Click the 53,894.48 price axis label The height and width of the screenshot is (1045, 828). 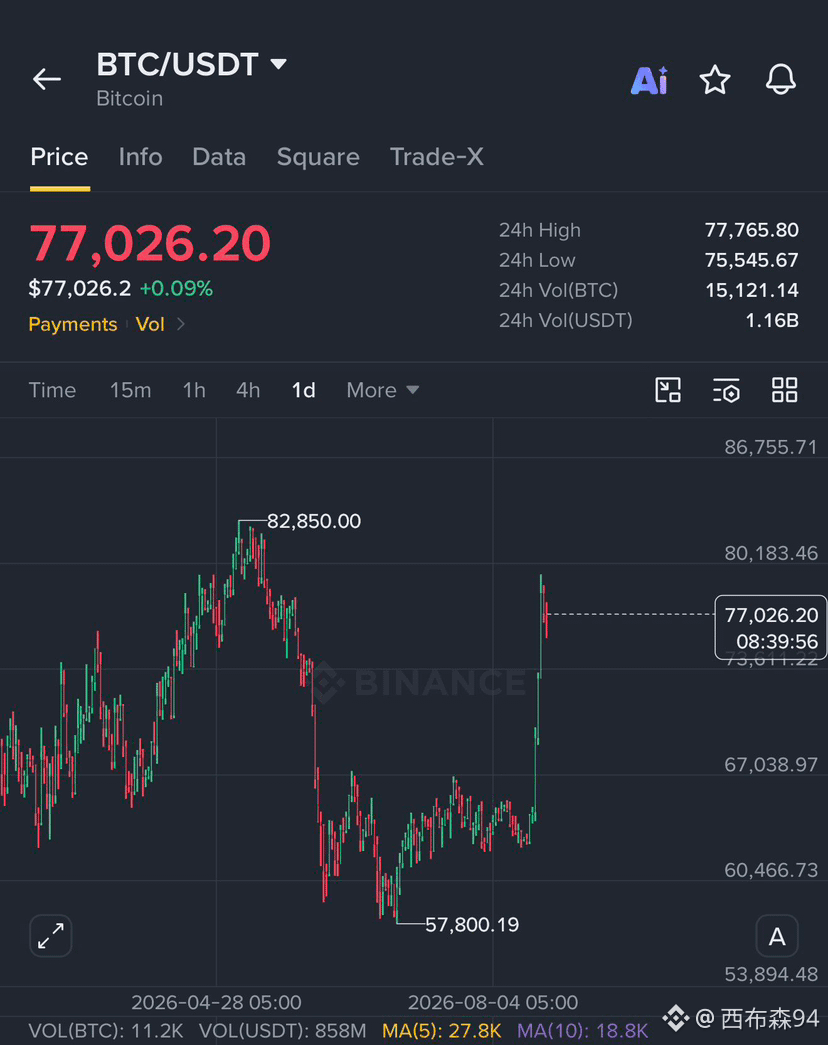[x=771, y=975]
